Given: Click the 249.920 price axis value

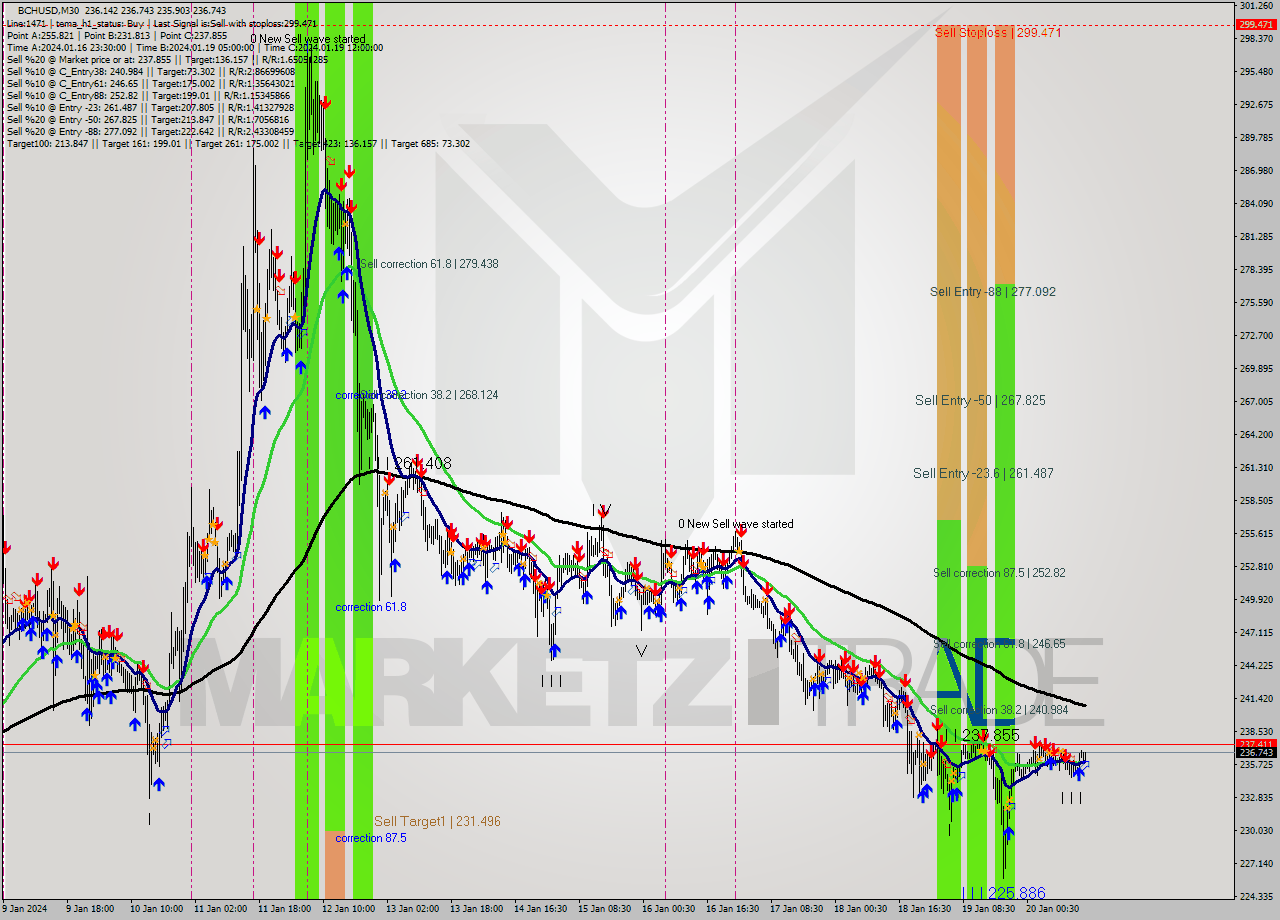Looking at the screenshot, I should pyautogui.click(x=1257, y=600).
